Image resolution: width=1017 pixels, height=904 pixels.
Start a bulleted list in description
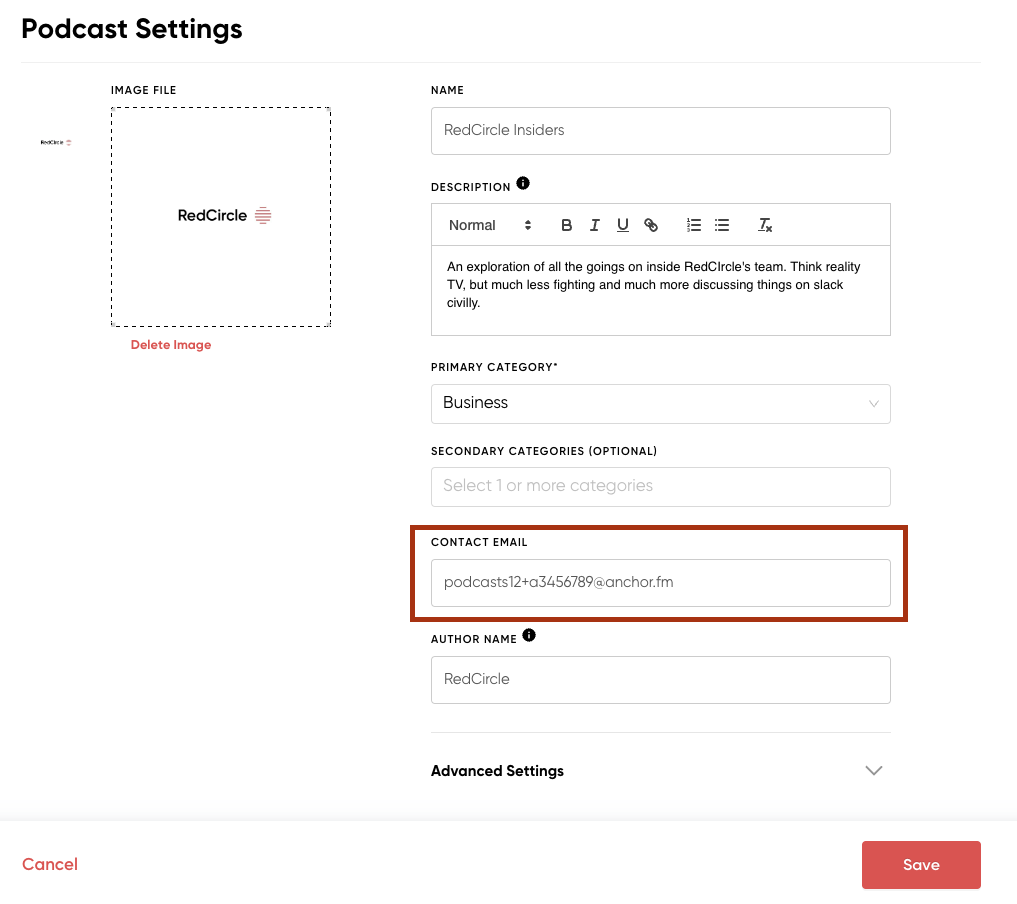click(722, 225)
